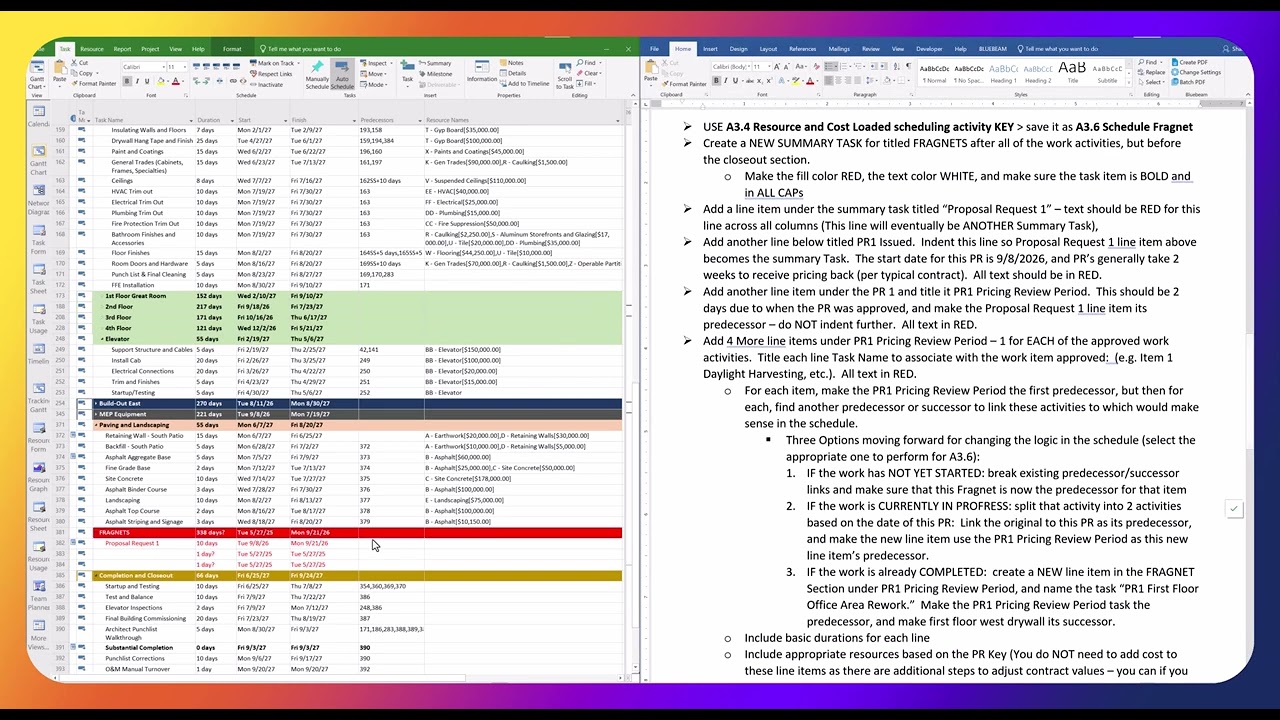Click Add to Timeline
This screenshot has height=720, width=1280.
tap(524, 84)
